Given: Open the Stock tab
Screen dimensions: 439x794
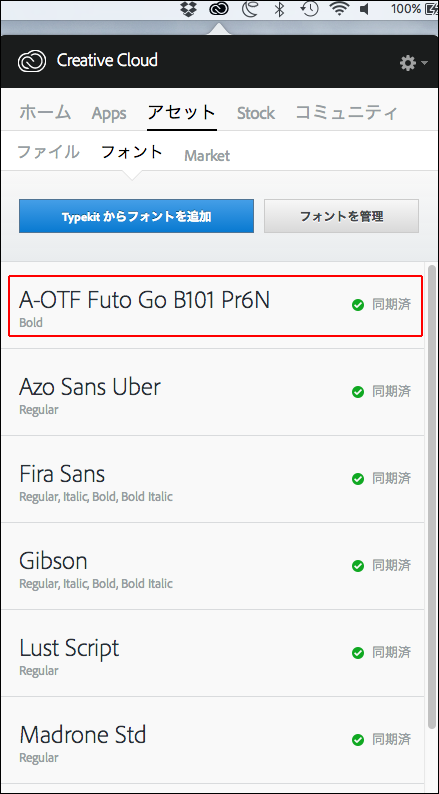Looking at the screenshot, I should tap(256, 113).
